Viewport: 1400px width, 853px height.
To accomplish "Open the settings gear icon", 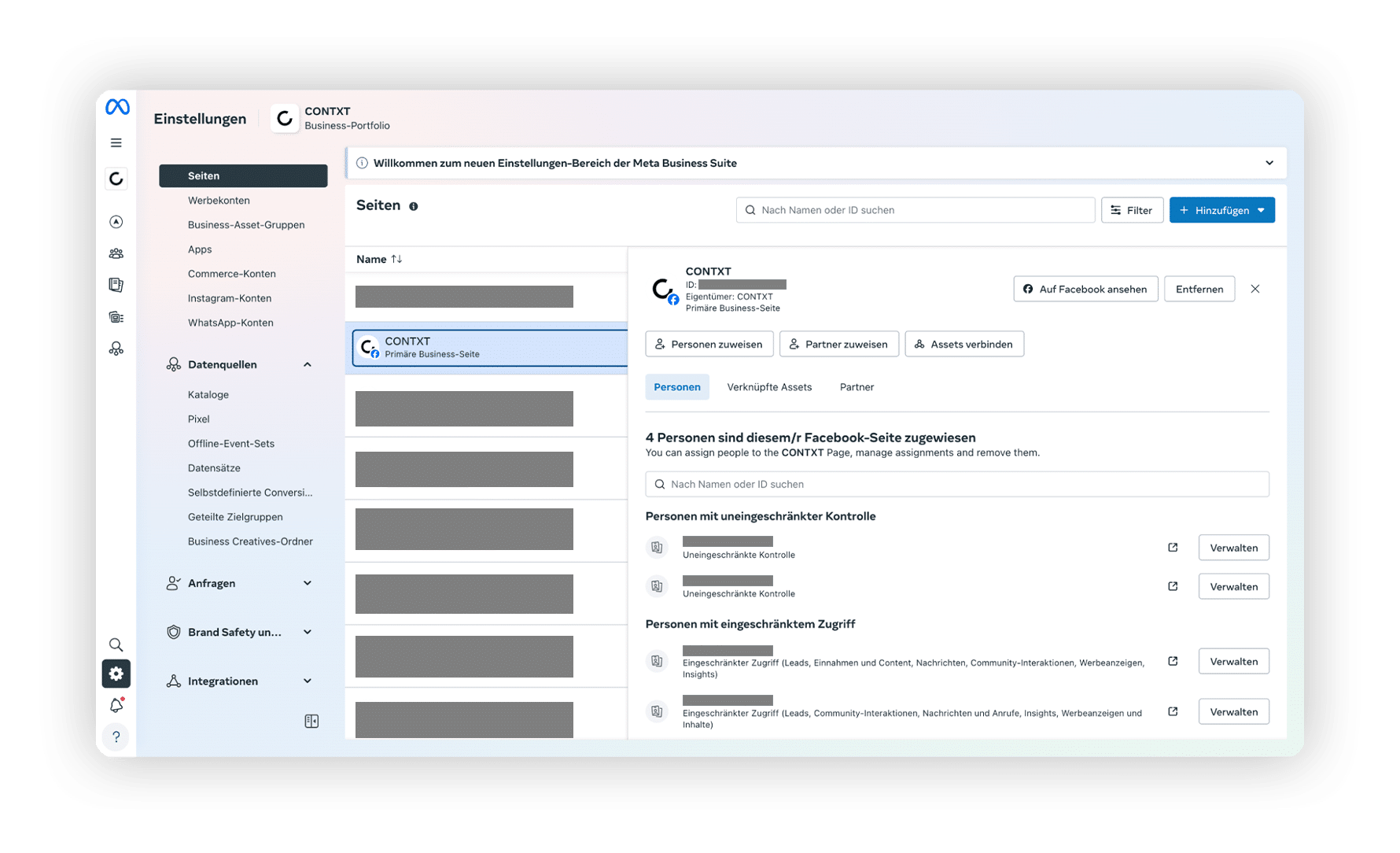I will tap(116, 674).
